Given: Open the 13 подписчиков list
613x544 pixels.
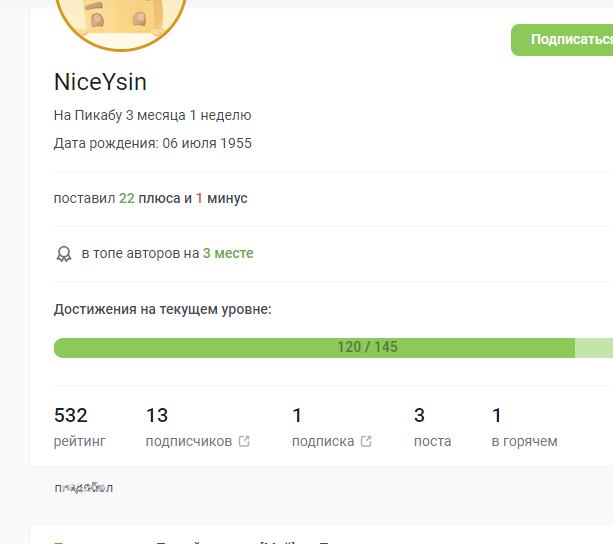Looking at the screenshot, I should coord(188,427).
